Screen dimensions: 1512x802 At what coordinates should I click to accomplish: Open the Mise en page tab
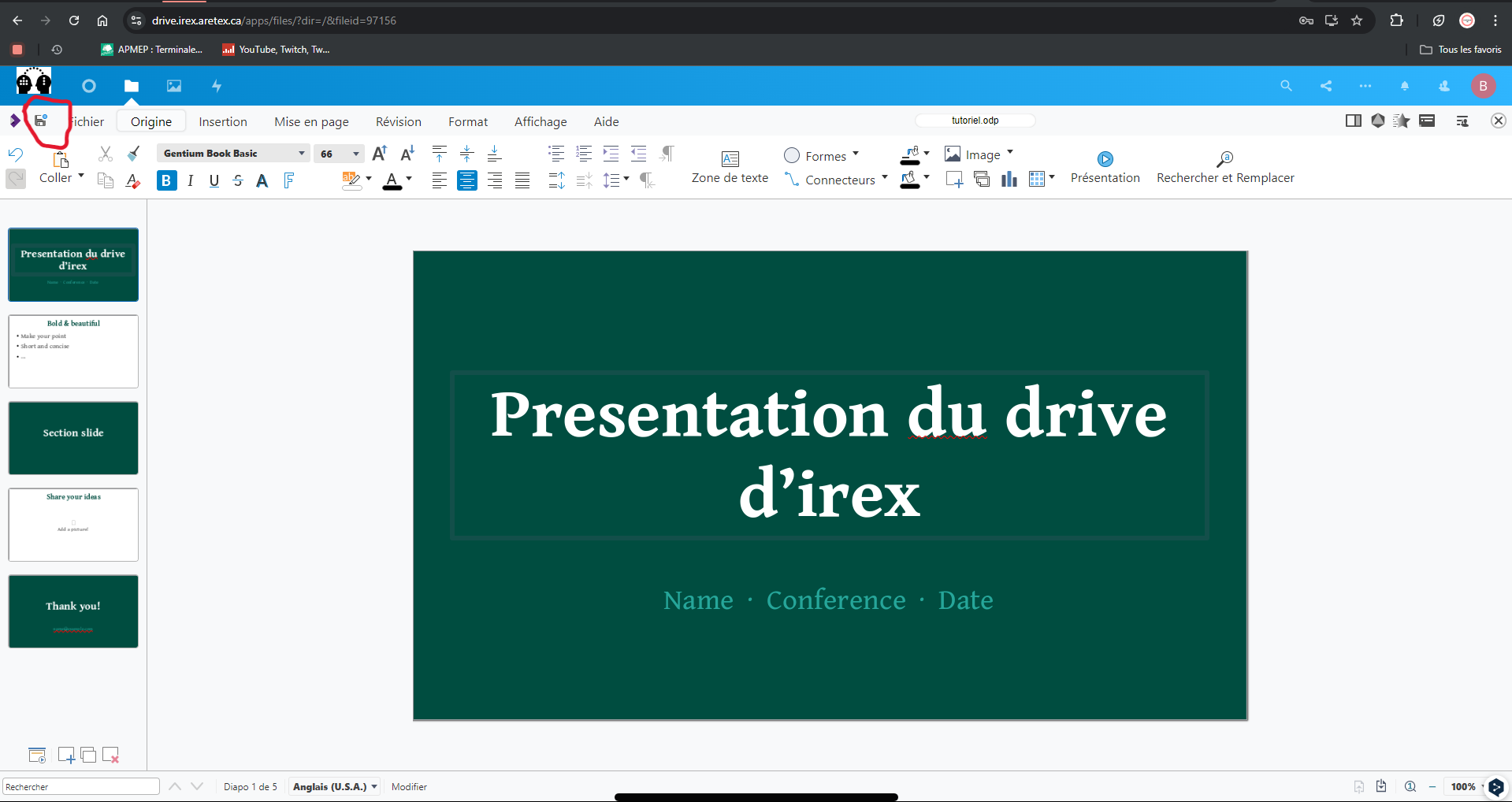pos(311,121)
